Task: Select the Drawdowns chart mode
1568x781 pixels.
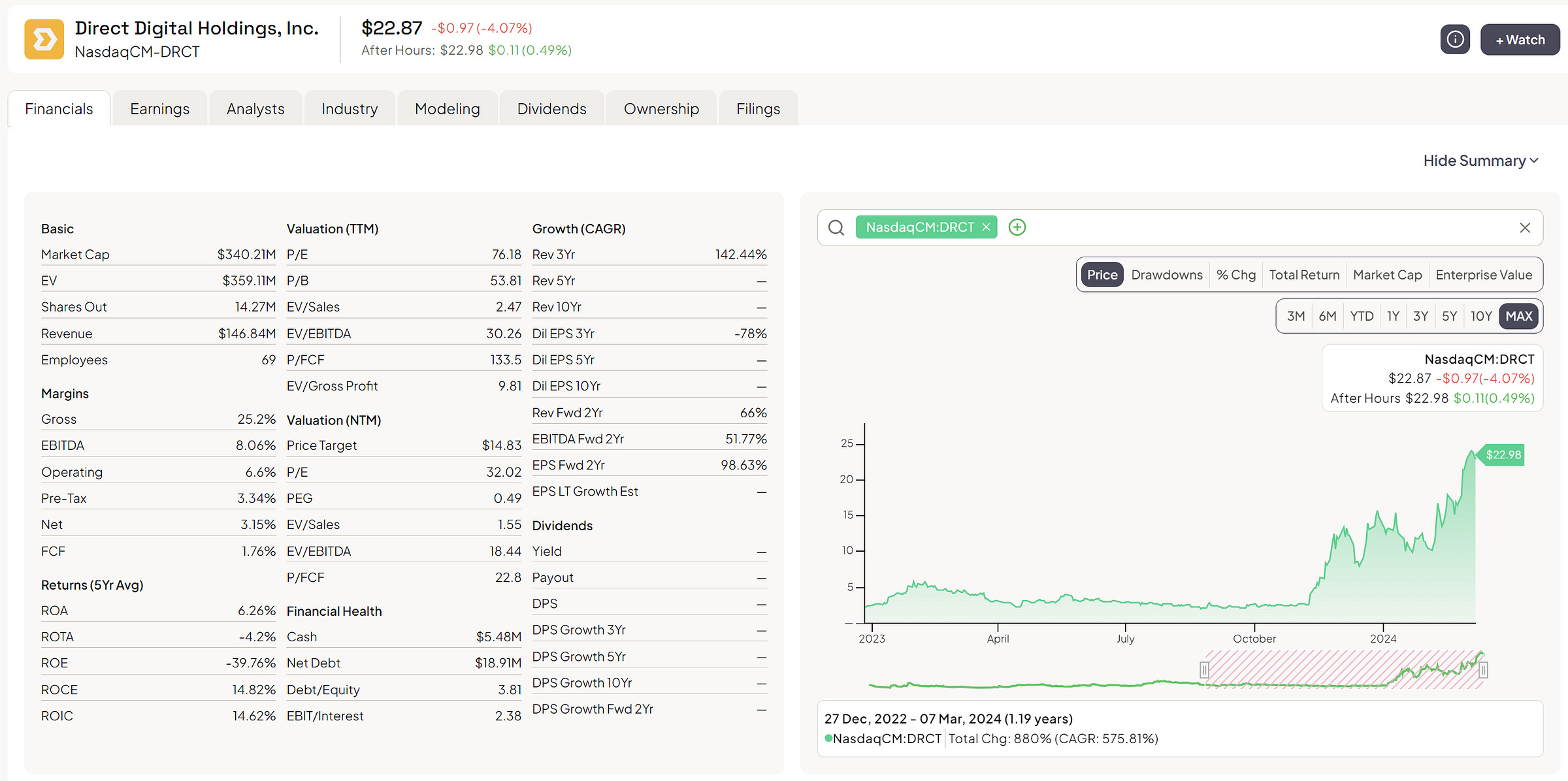Action: (x=1166, y=275)
